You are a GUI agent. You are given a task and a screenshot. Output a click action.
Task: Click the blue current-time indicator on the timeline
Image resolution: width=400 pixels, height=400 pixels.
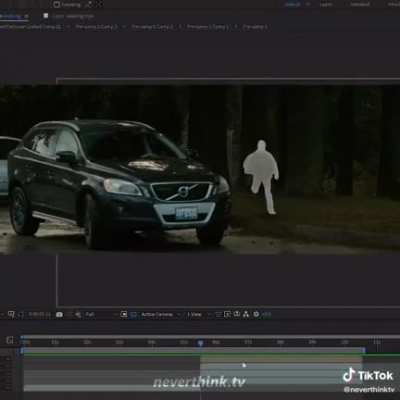pyautogui.click(x=200, y=342)
